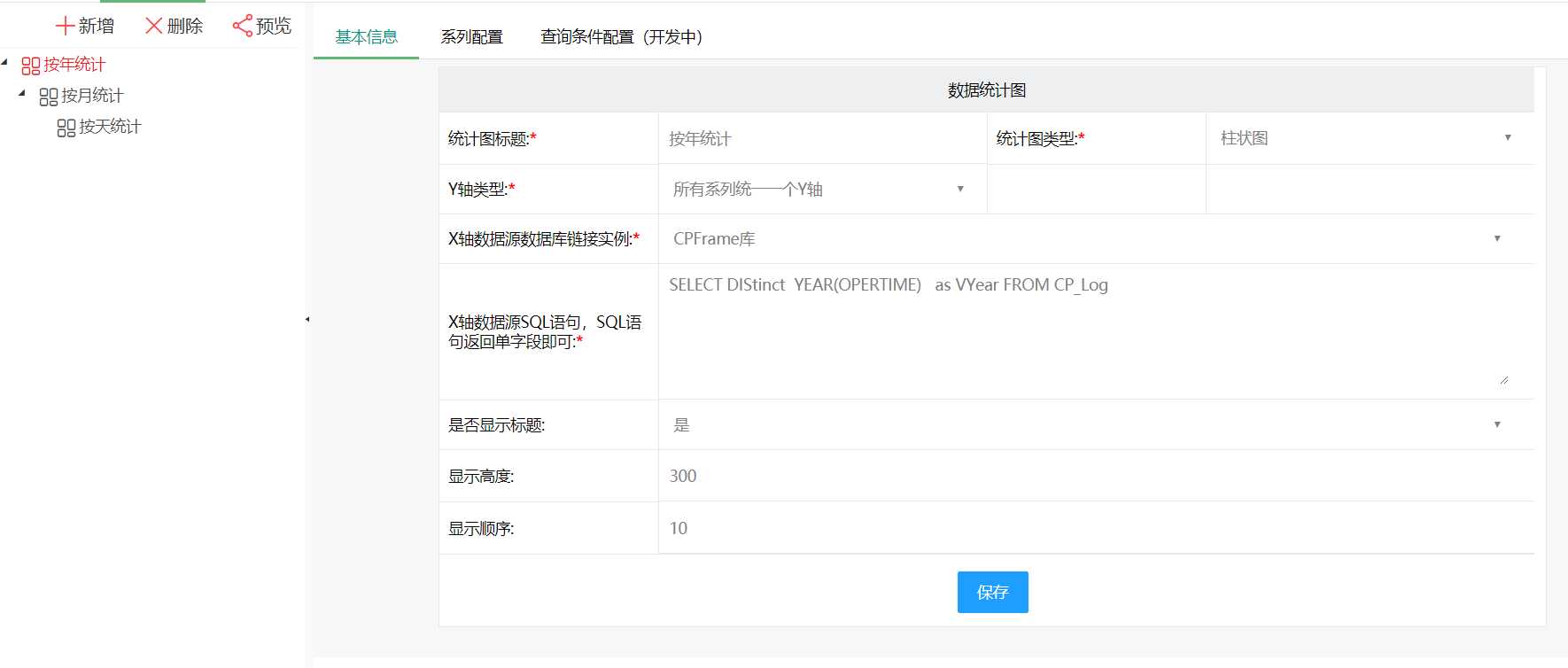Click the 显示顺序 input with 10
This screenshot has width=1568, height=668.
click(1096, 528)
